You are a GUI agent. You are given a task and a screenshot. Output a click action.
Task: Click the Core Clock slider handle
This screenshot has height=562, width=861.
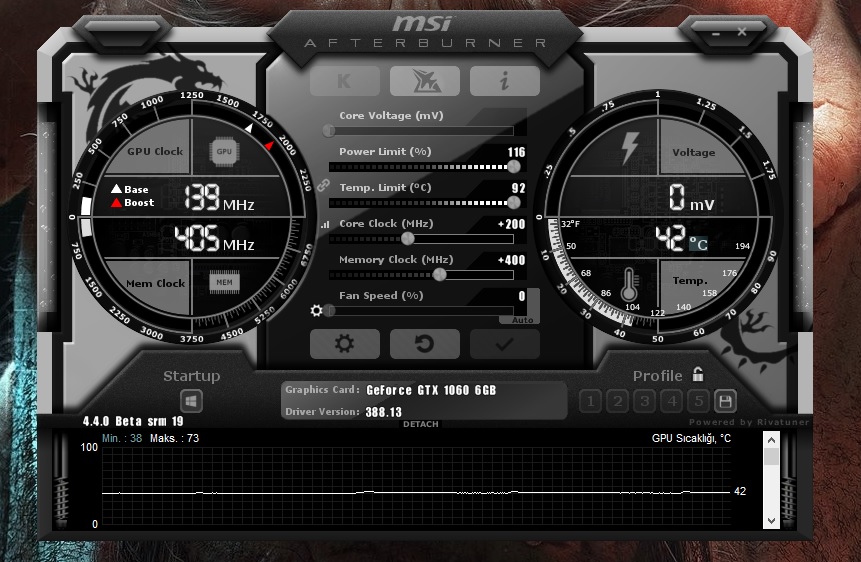pos(407,238)
